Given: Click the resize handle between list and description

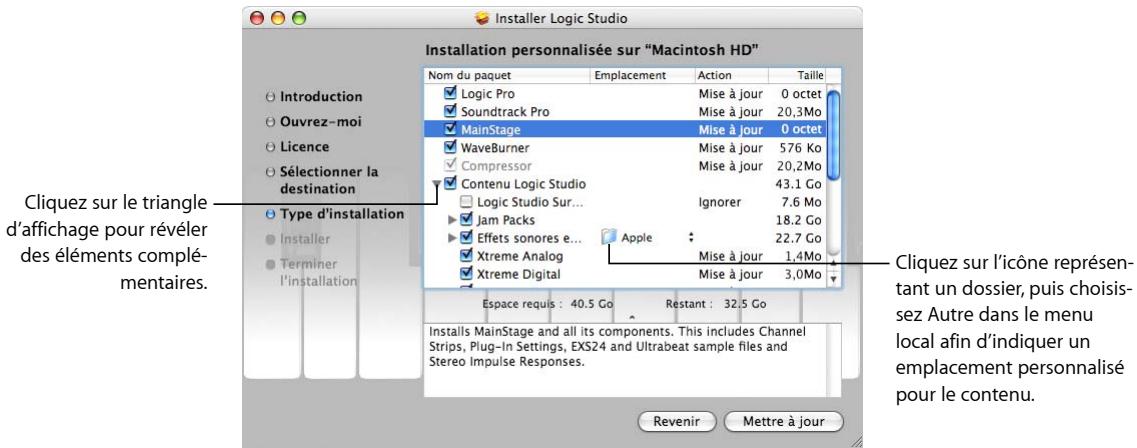Looking at the screenshot, I should 632,318.
